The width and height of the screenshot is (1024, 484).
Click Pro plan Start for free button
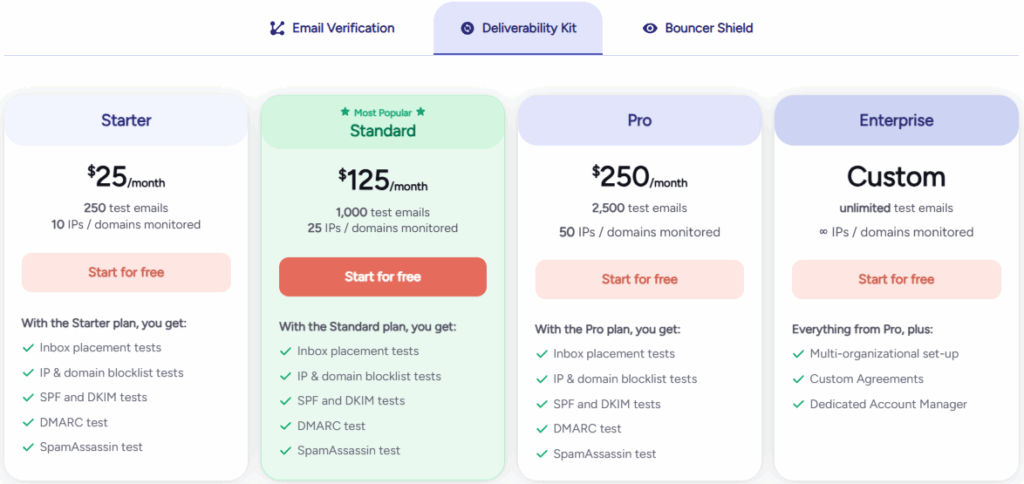[639, 279]
